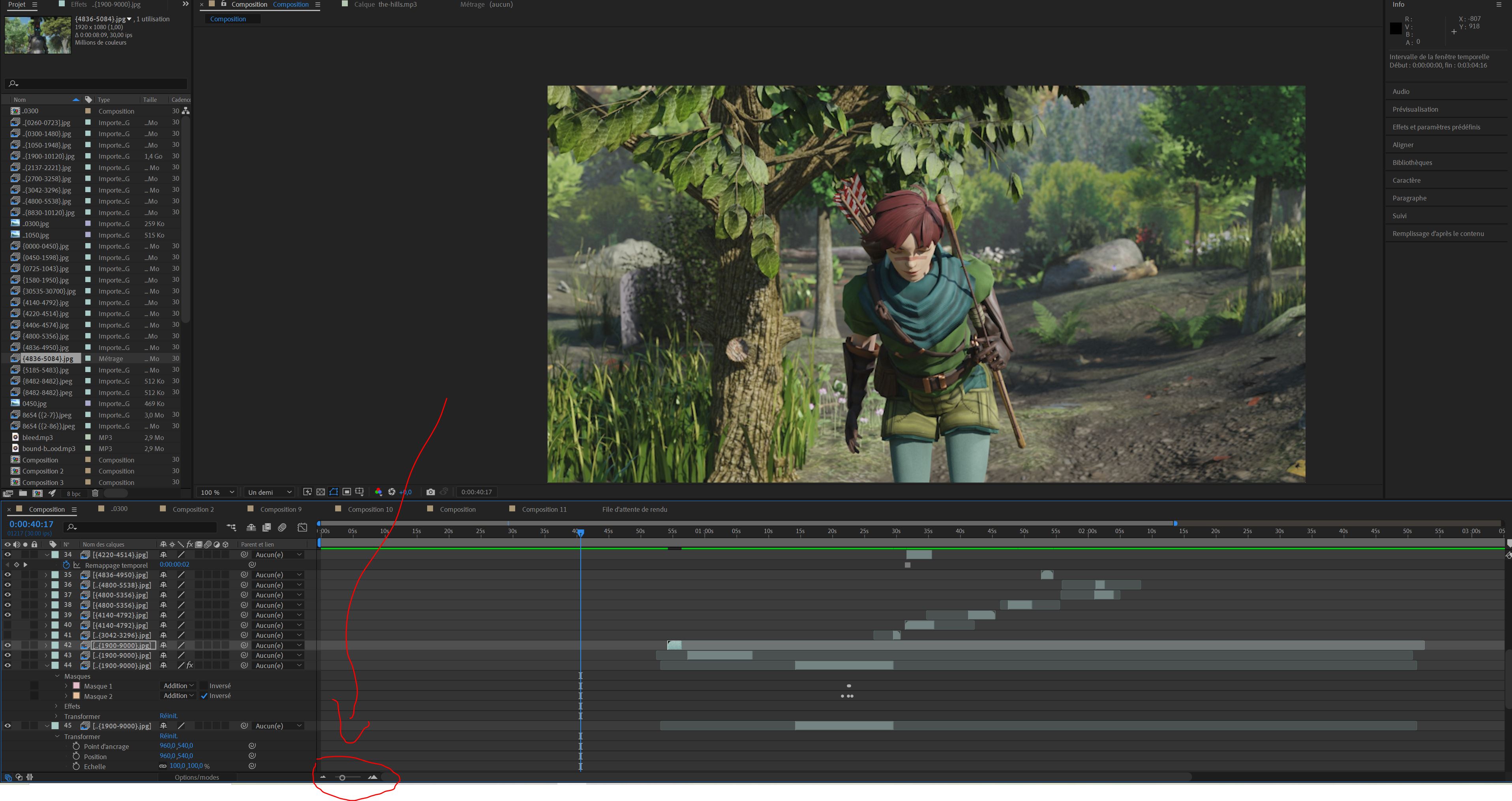This screenshot has height=801, width=1512.
Task: Toggle the transparency grid icon
Action: [x=321, y=492]
